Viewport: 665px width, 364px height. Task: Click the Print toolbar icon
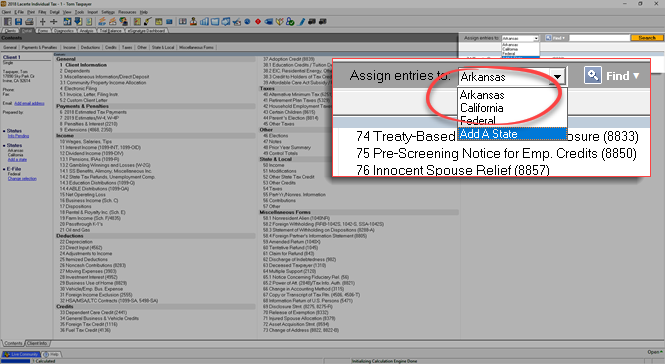pyautogui.click(x=29, y=21)
